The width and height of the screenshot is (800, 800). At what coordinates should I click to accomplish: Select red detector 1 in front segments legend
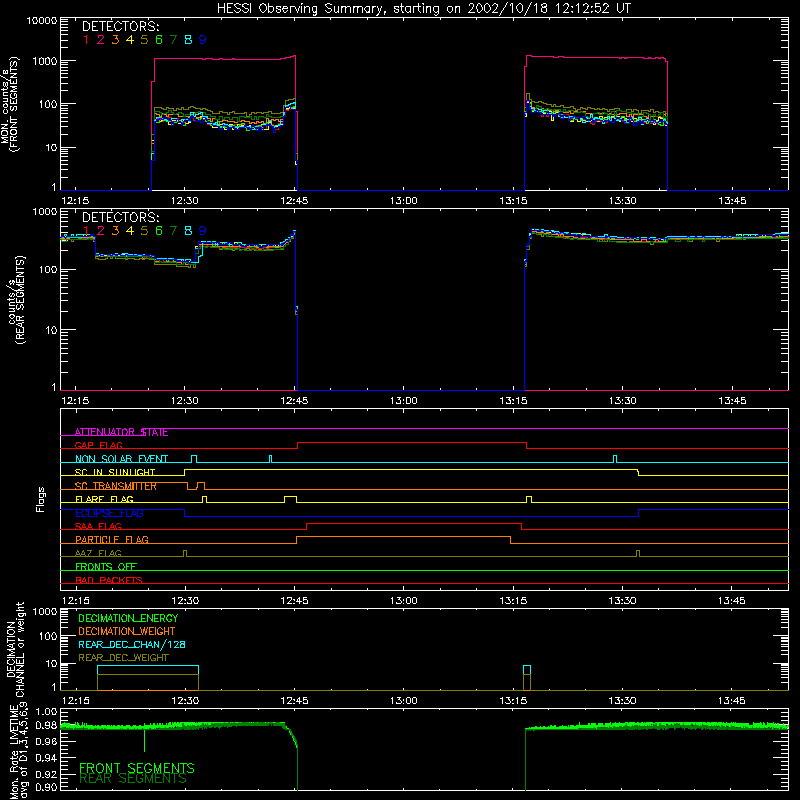[86, 40]
